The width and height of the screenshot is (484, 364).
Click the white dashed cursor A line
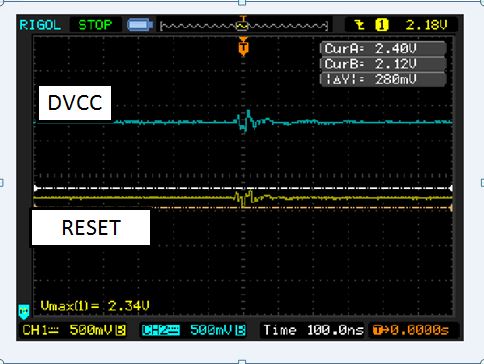[x=243, y=188]
